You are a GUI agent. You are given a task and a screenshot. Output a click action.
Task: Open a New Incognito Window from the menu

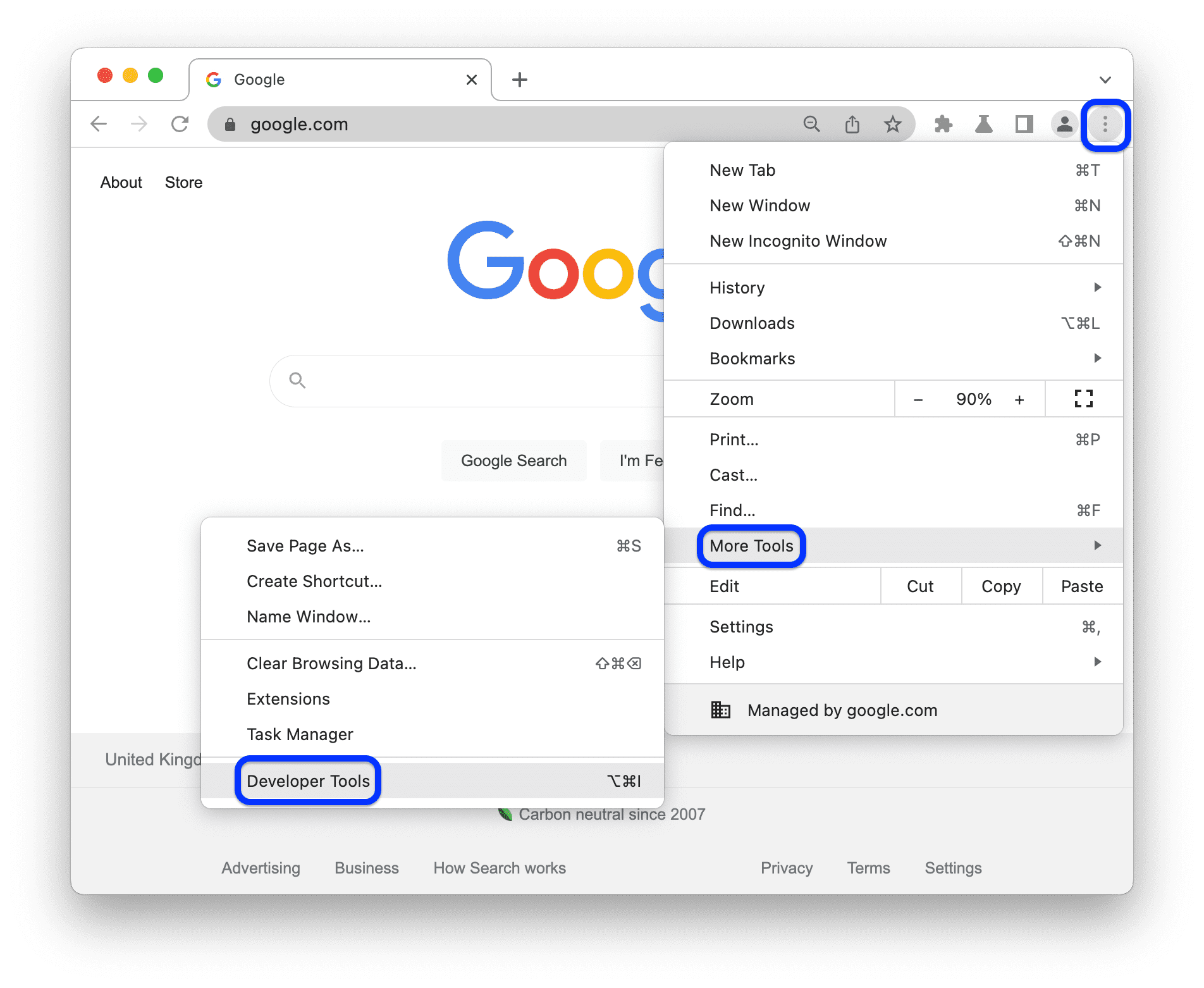click(798, 240)
